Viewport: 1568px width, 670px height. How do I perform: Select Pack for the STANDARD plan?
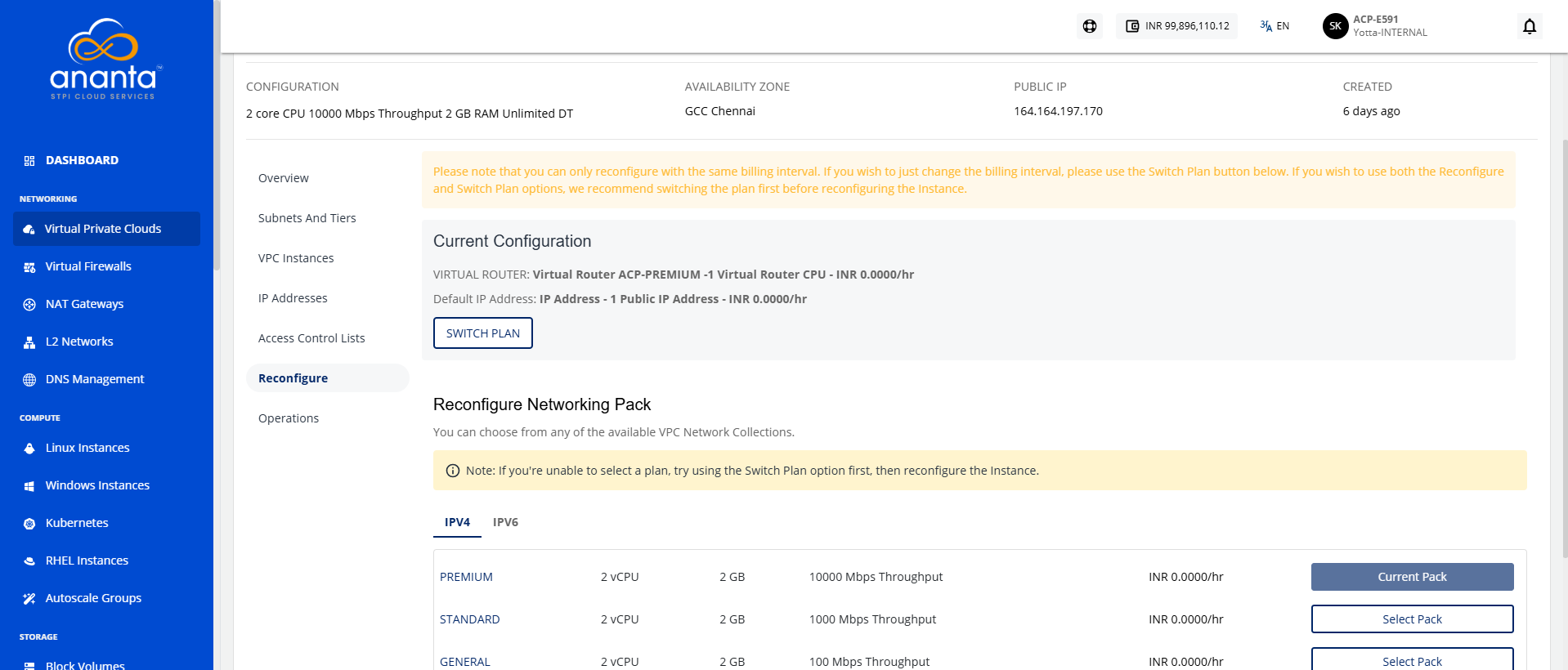(x=1412, y=619)
